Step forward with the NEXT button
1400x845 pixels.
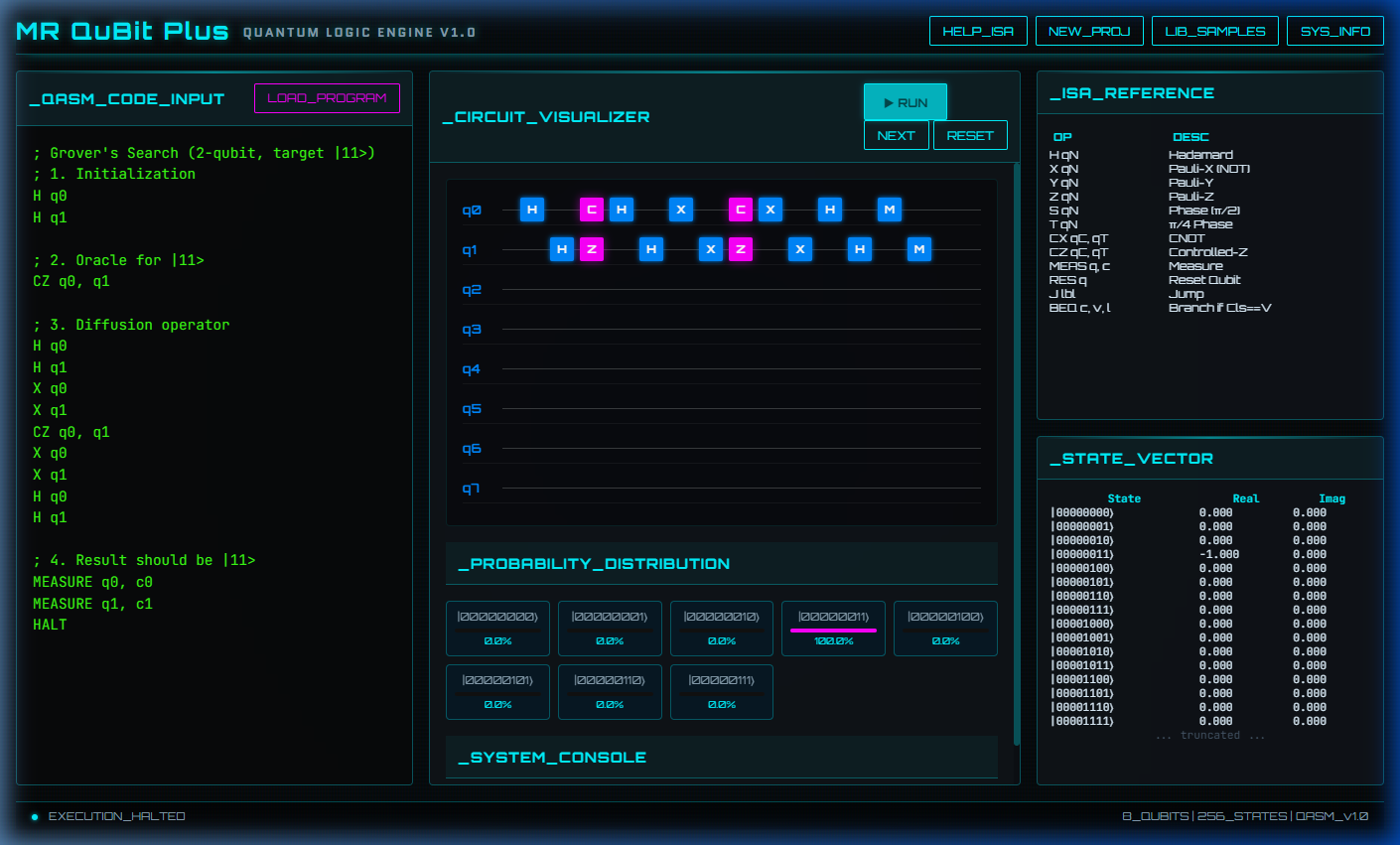coord(897,135)
